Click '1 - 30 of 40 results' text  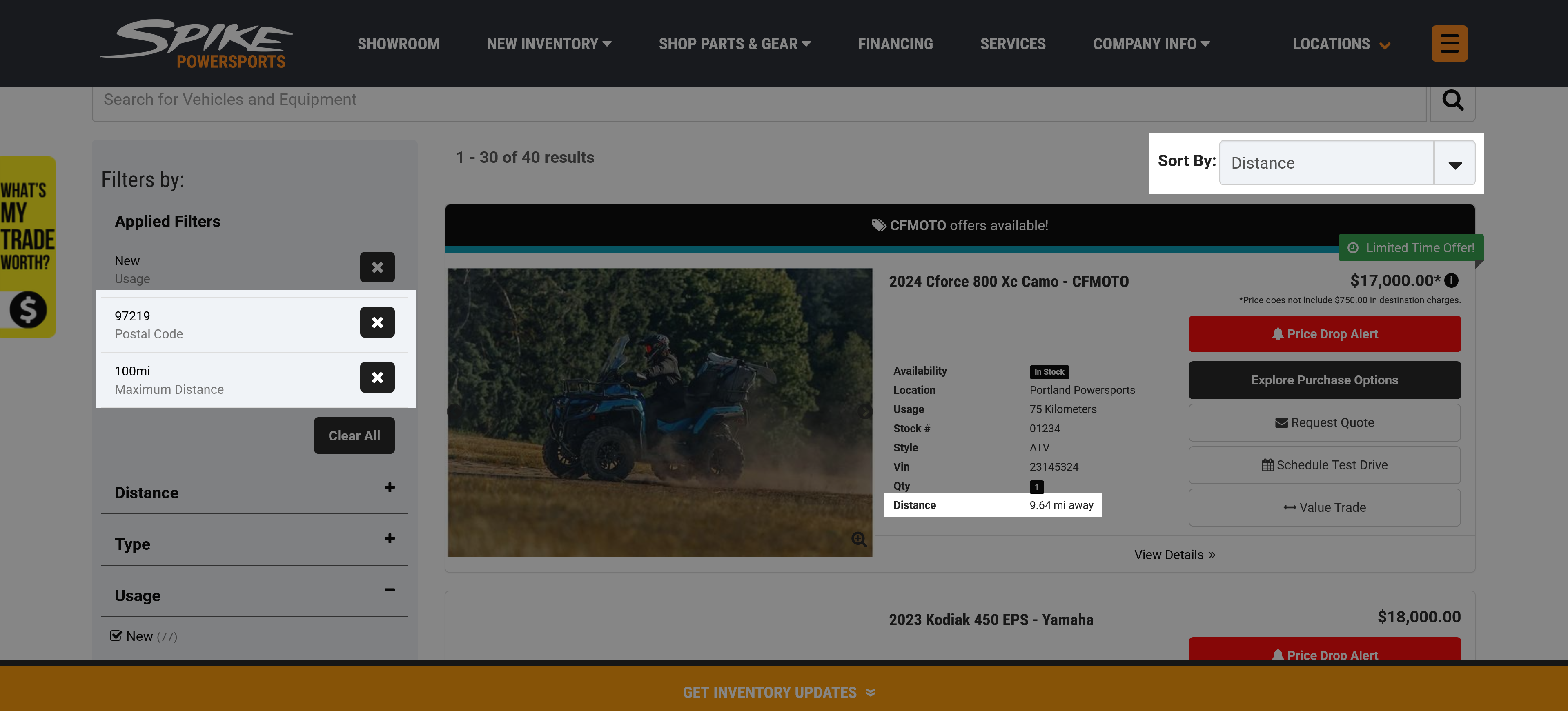click(x=525, y=158)
